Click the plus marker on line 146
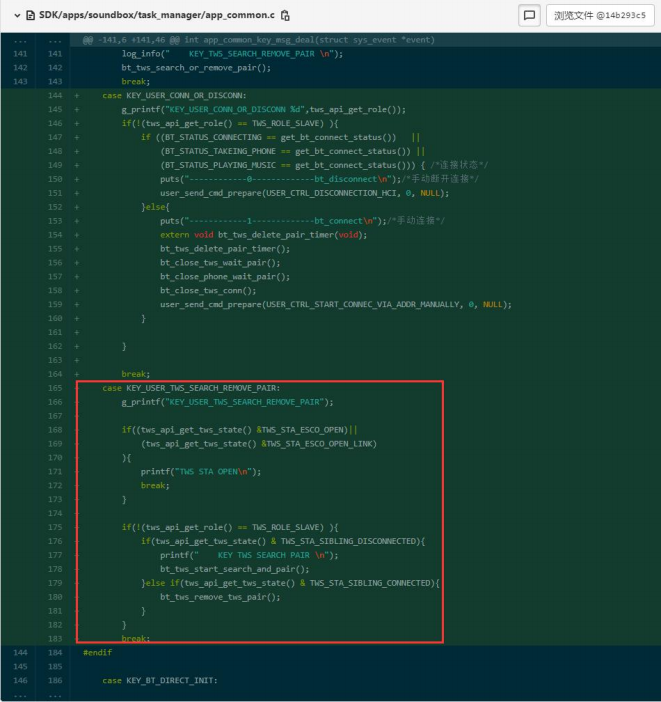661x702 pixels. tap(77, 123)
